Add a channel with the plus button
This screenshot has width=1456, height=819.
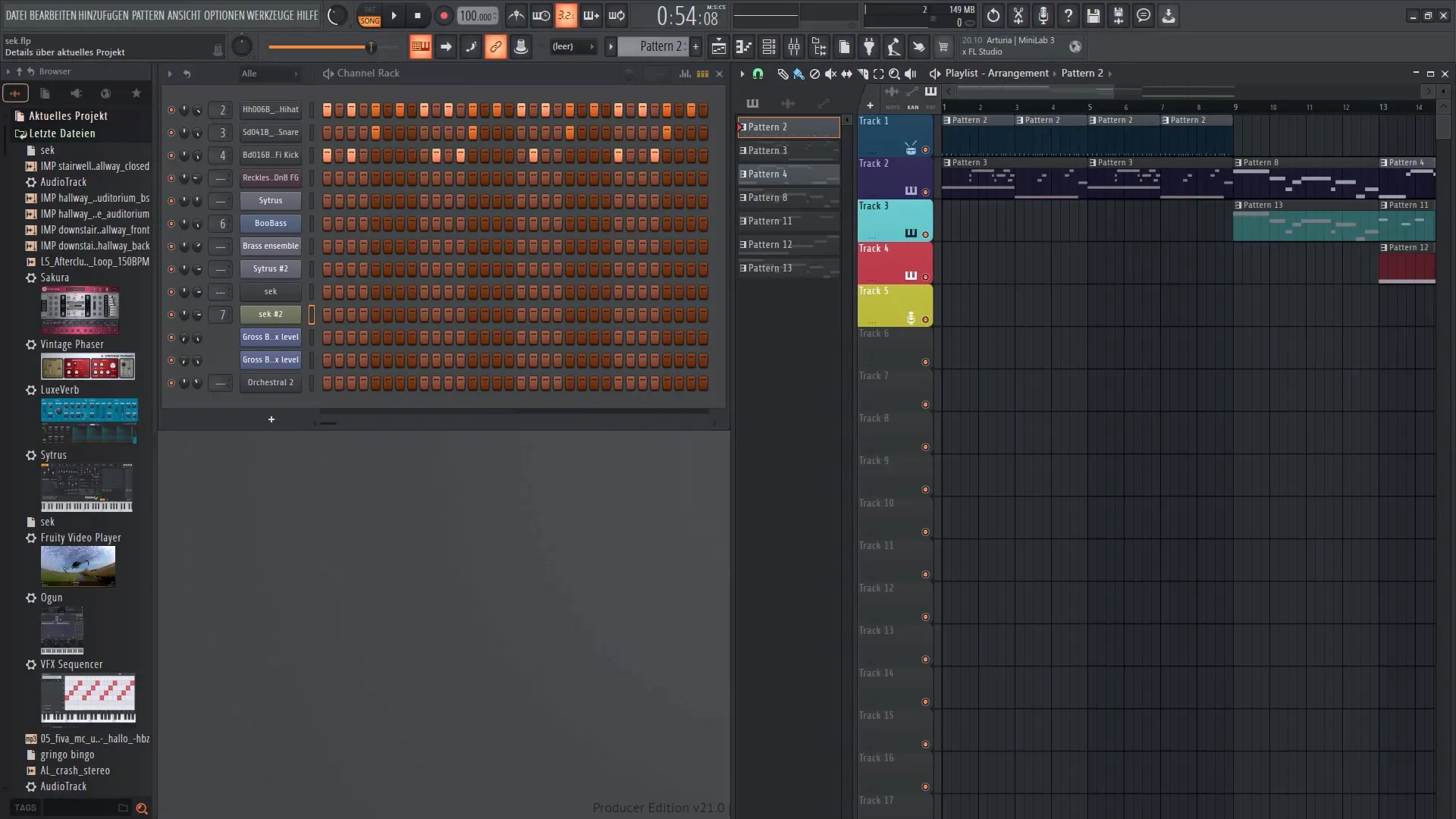point(271,419)
